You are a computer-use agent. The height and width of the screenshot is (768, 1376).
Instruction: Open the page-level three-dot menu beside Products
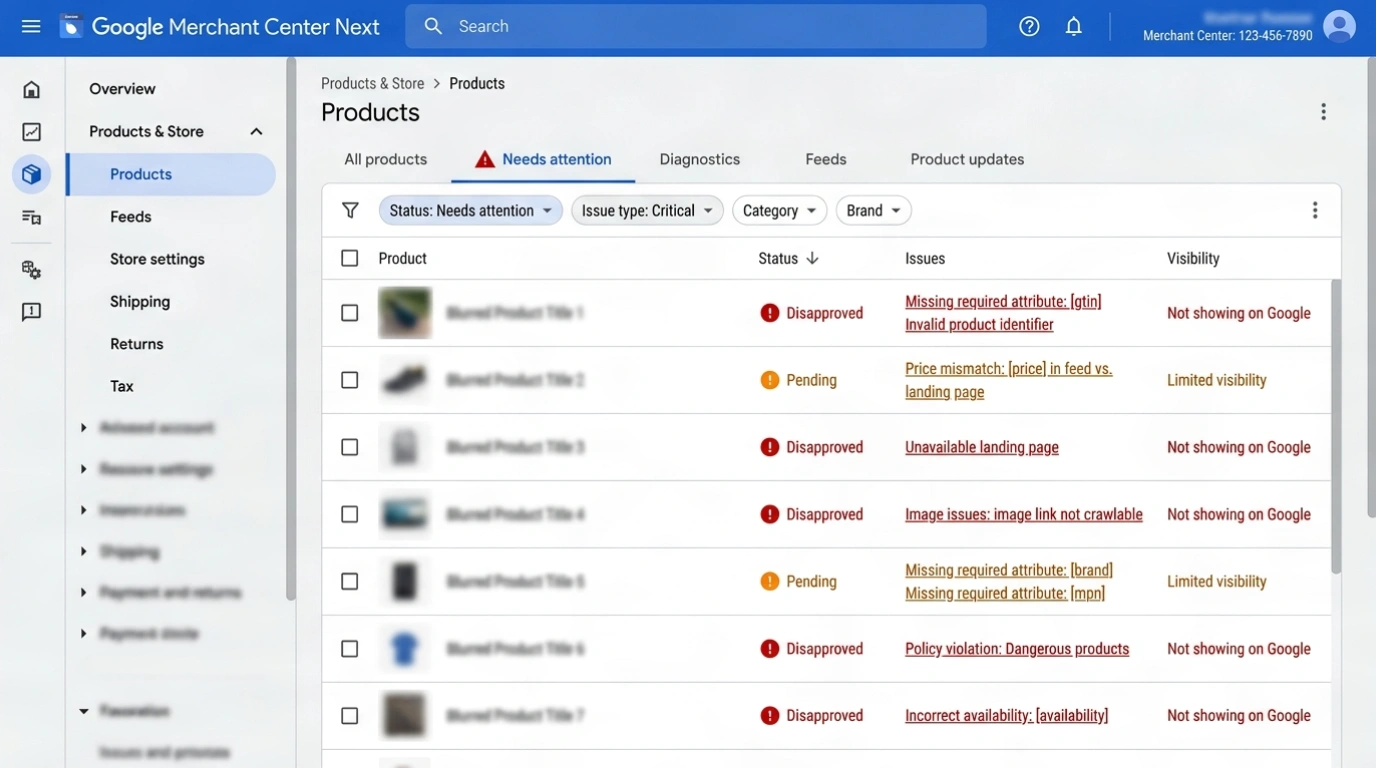pyautogui.click(x=1323, y=112)
